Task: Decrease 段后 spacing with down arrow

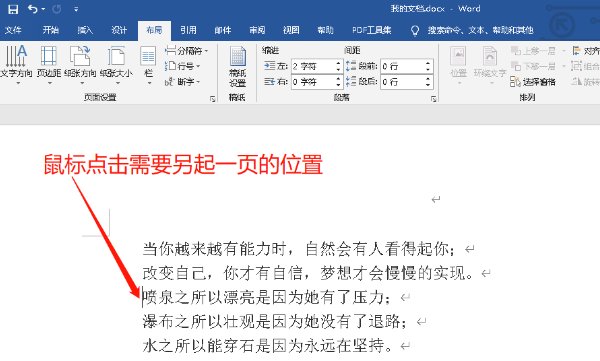Action: point(428,85)
